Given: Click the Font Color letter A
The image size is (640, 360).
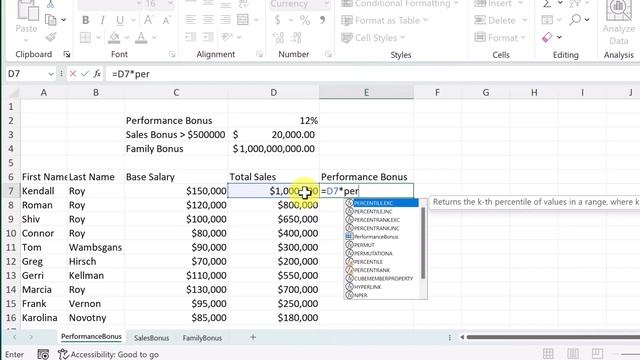Looking at the screenshot, I should pyautogui.click(x=141, y=38).
